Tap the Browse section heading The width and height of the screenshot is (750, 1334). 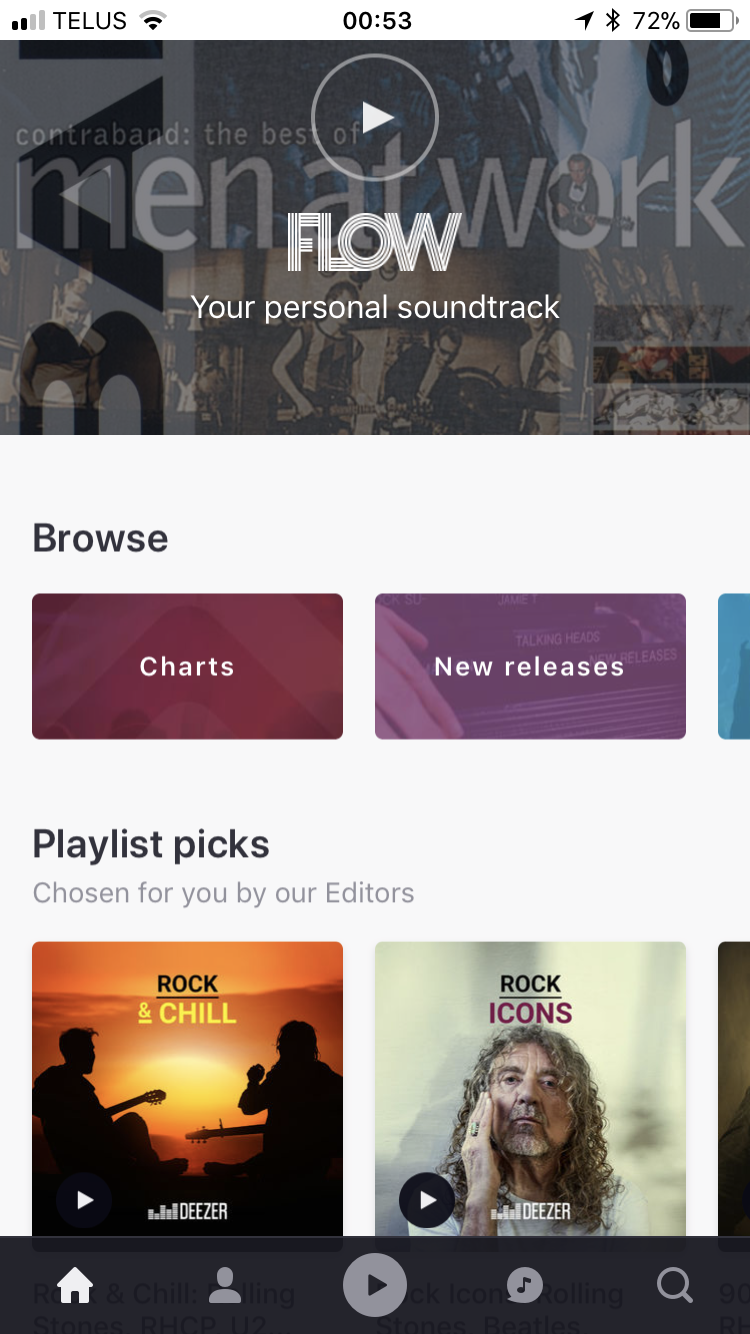(x=100, y=538)
